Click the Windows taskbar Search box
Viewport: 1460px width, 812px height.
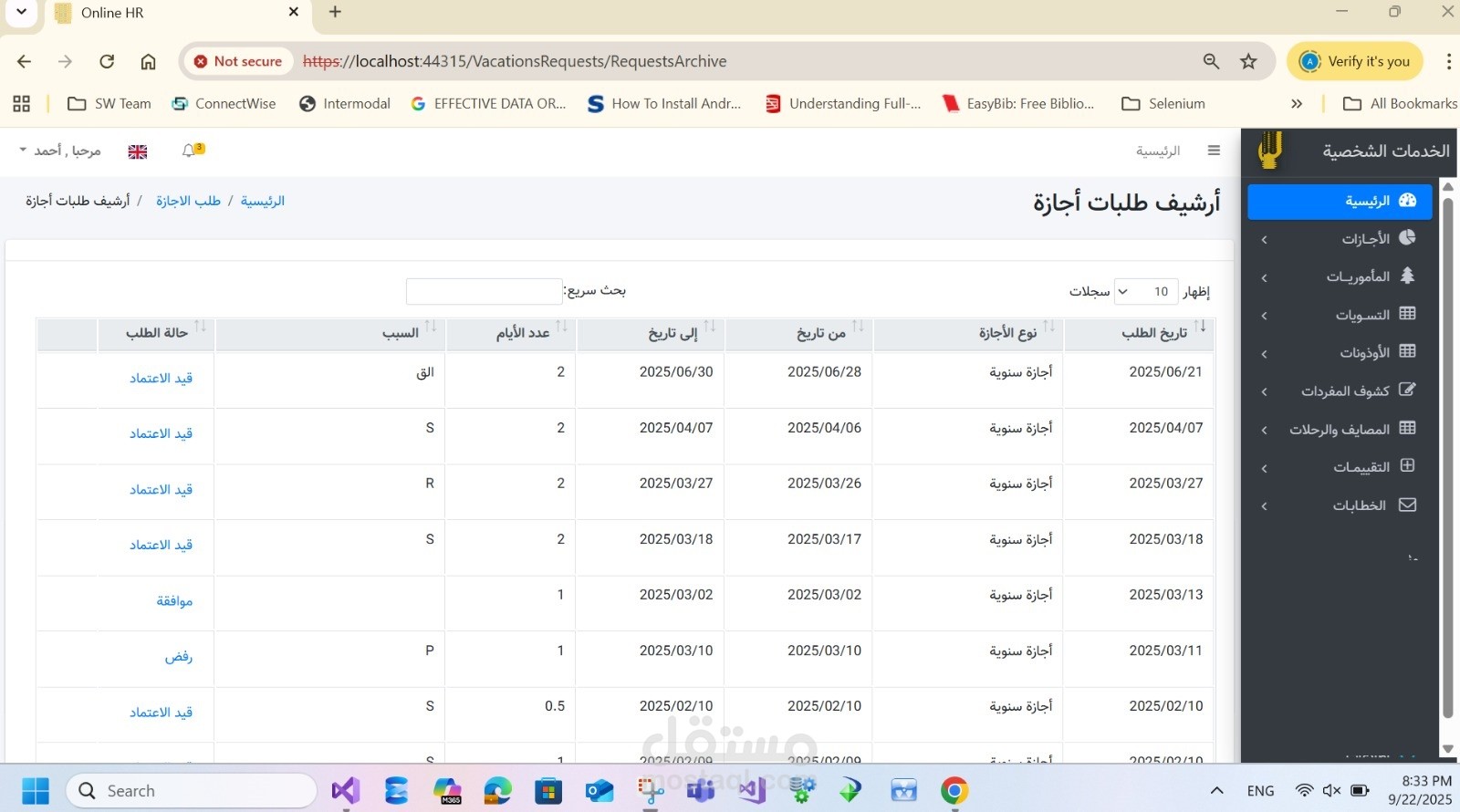(x=192, y=790)
